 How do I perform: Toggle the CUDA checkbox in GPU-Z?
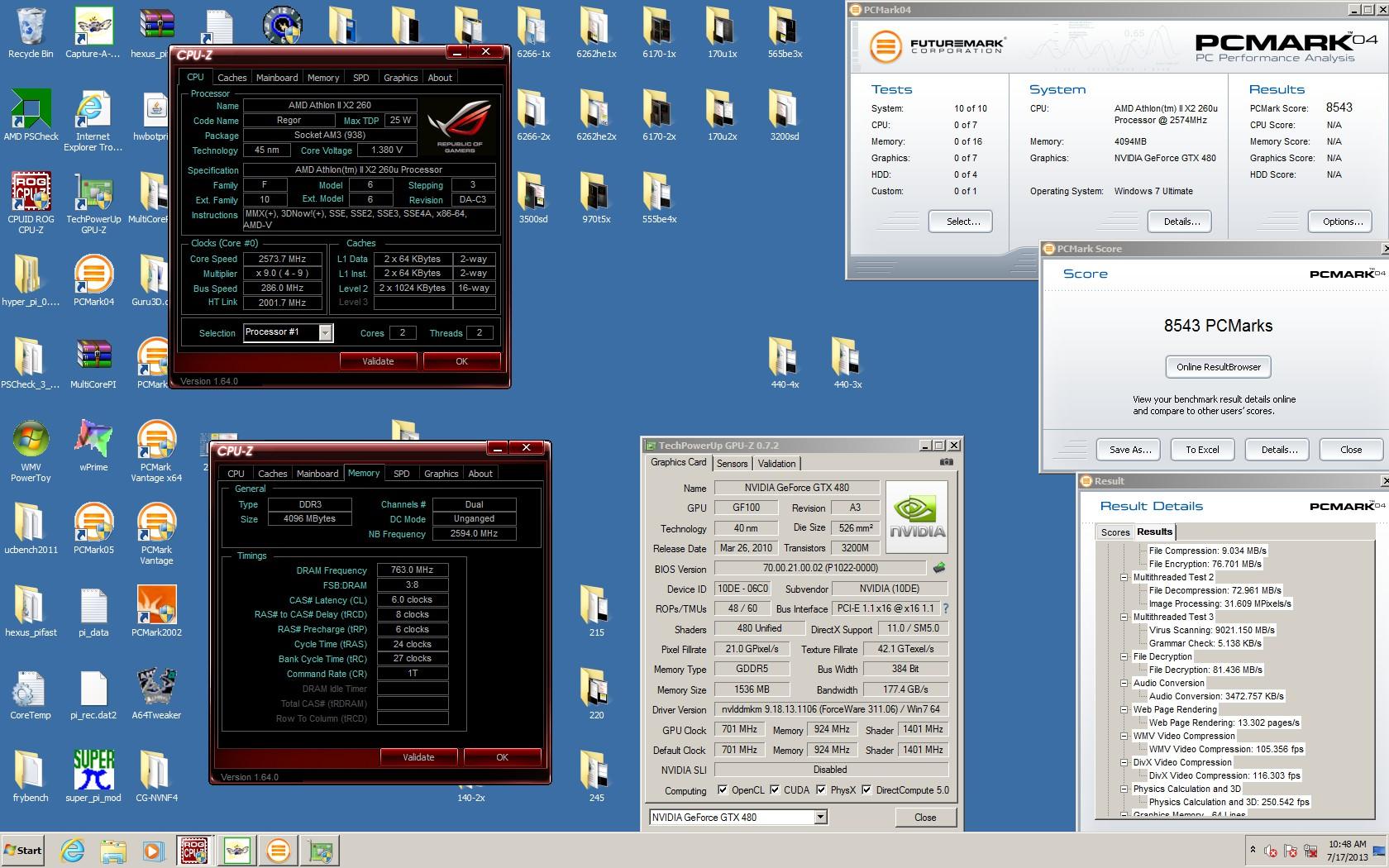pyautogui.click(x=775, y=789)
